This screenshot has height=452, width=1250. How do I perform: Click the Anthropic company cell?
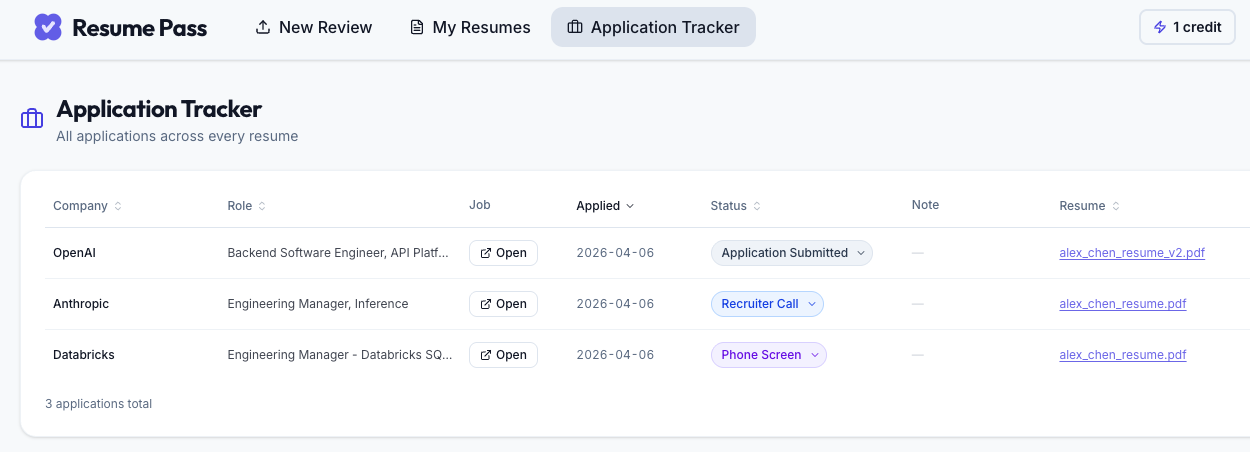coord(81,304)
